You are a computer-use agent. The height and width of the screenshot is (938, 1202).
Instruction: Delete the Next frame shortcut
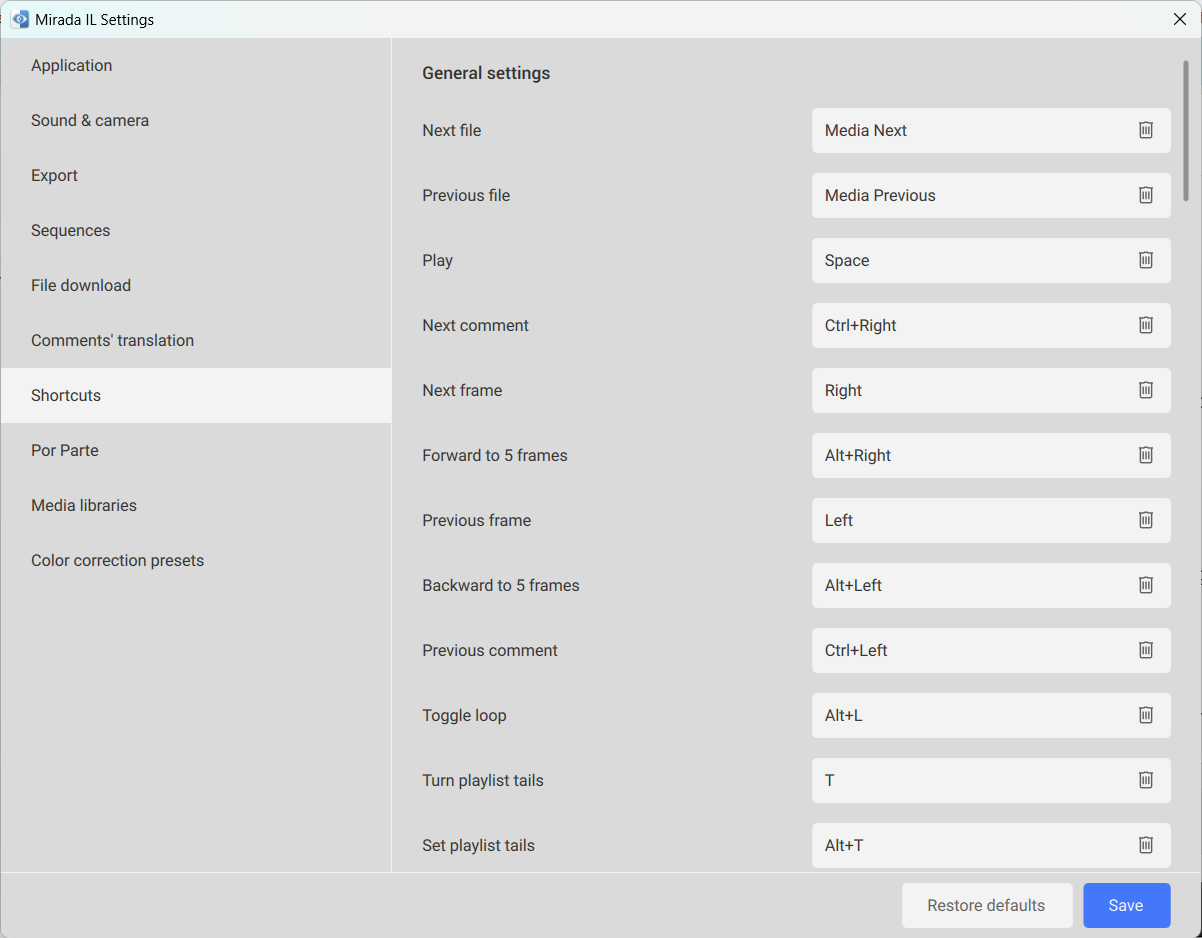tap(1146, 390)
